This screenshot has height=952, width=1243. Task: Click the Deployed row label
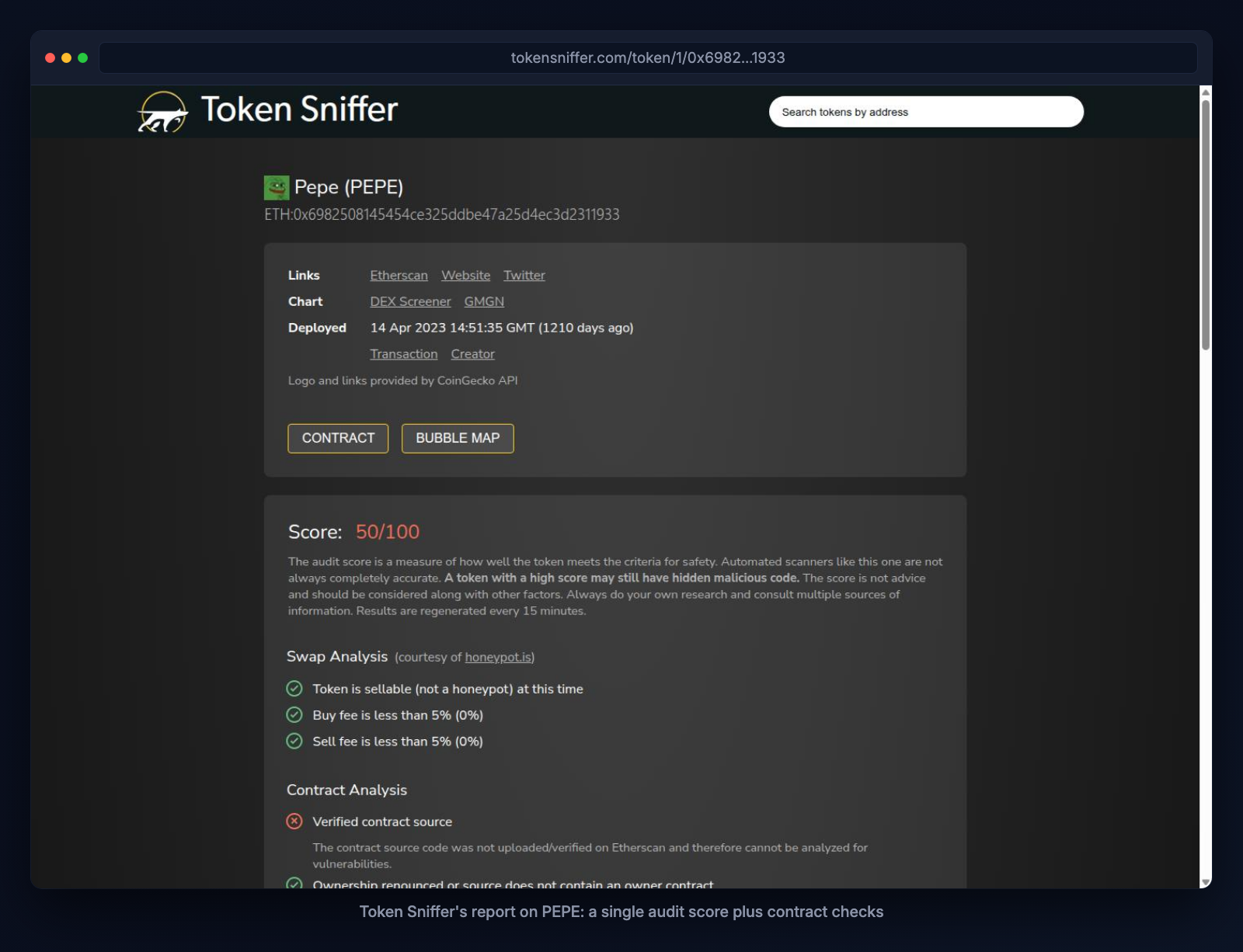point(317,328)
